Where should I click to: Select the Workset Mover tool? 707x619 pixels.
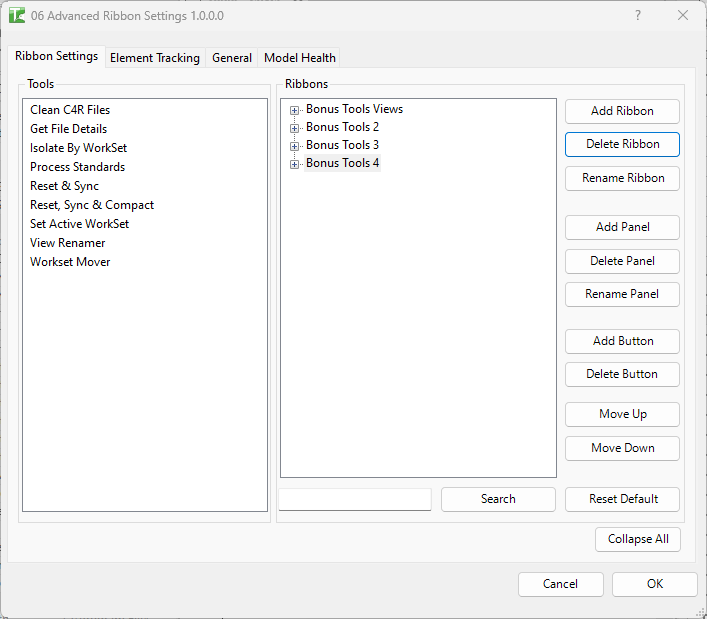click(x=70, y=262)
